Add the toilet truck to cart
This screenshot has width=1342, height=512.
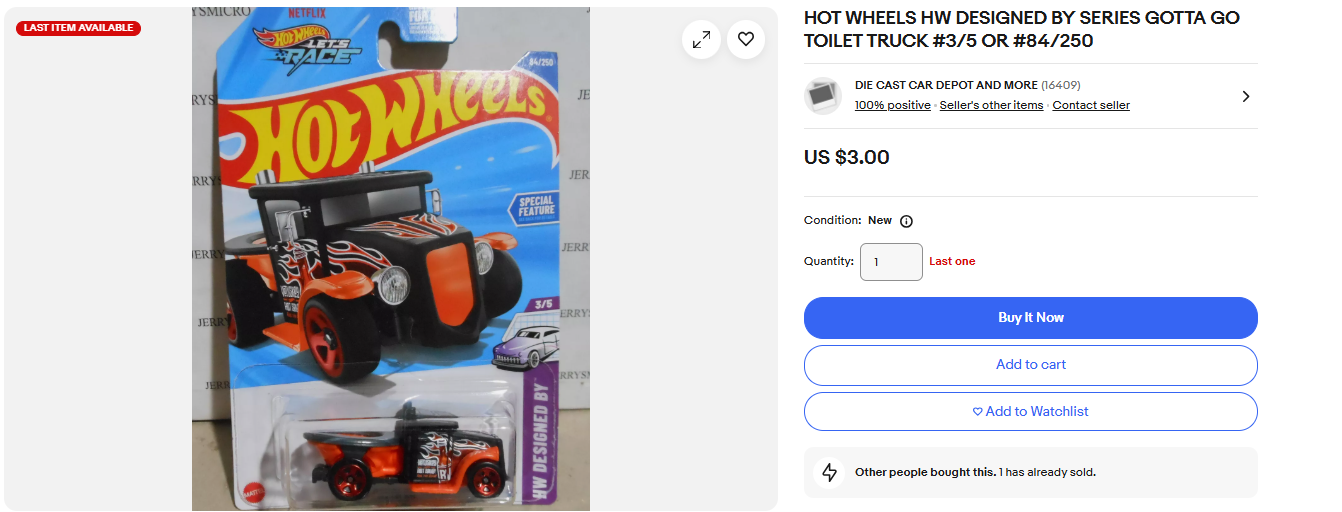1031,365
